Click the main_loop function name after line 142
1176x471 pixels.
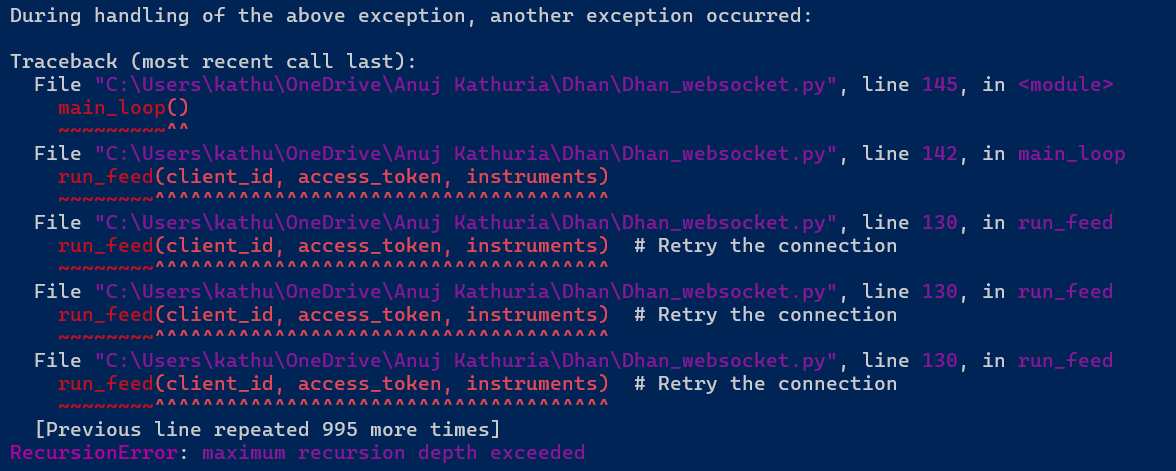point(1071,154)
